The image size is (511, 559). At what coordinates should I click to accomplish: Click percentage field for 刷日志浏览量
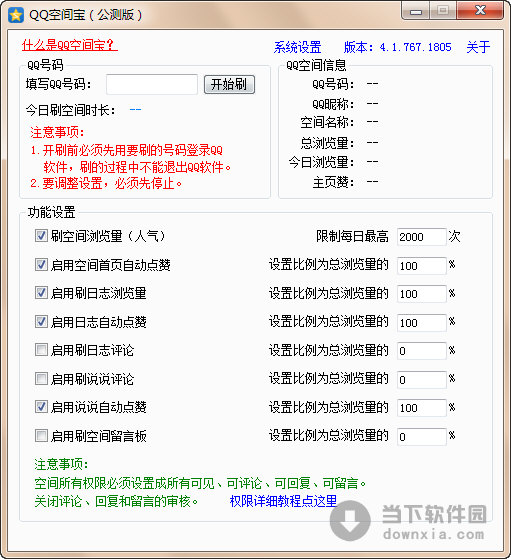(x=421, y=294)
